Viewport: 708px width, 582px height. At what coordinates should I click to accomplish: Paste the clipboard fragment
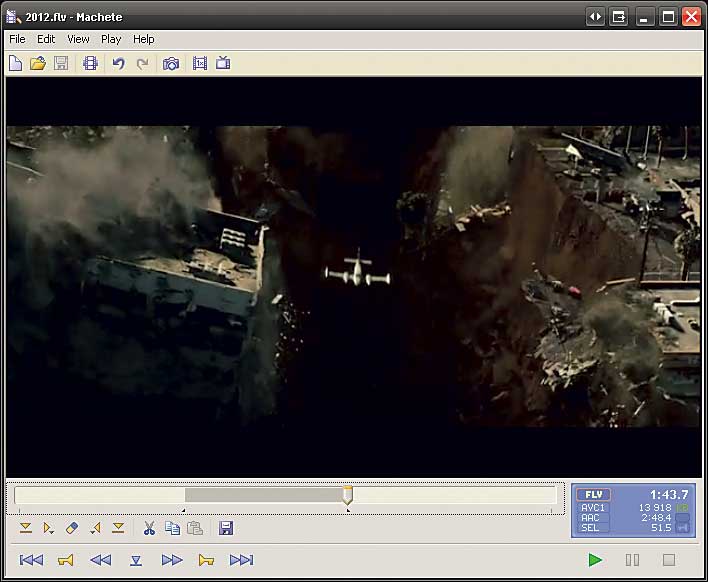pos(195,528)
